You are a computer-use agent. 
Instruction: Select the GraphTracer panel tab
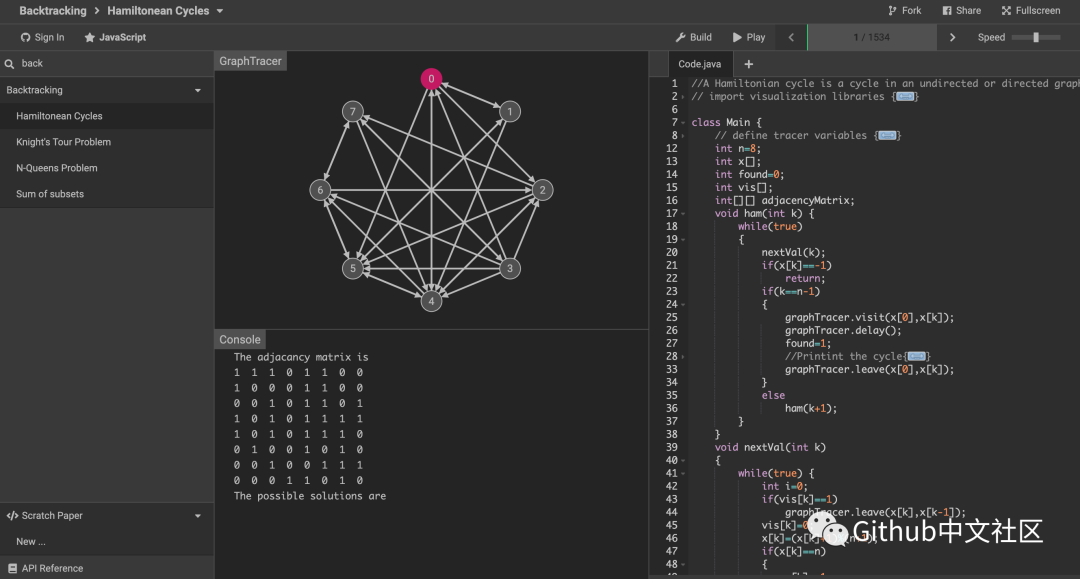(250, 60)
